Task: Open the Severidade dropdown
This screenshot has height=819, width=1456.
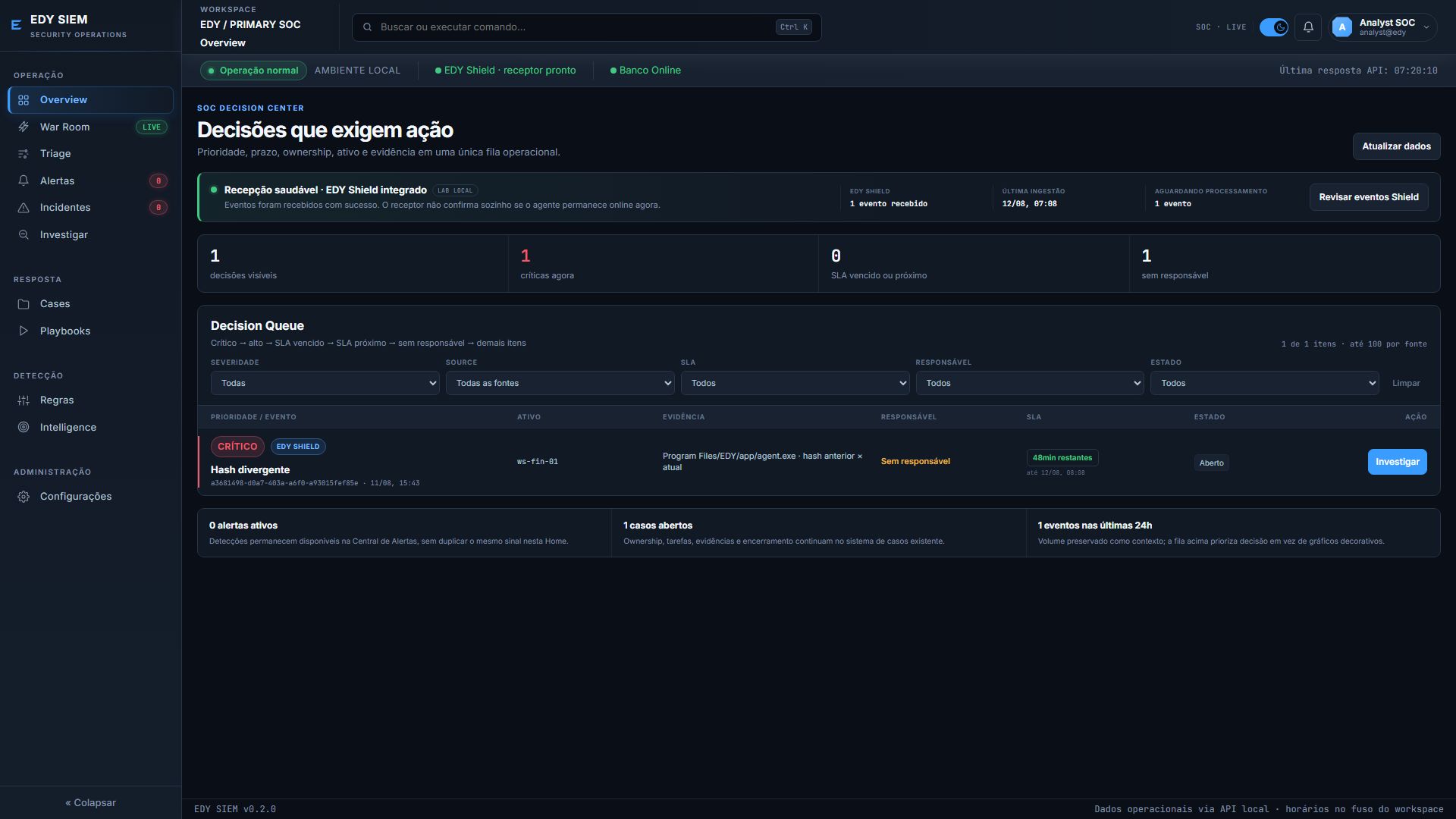Action: 325,383
